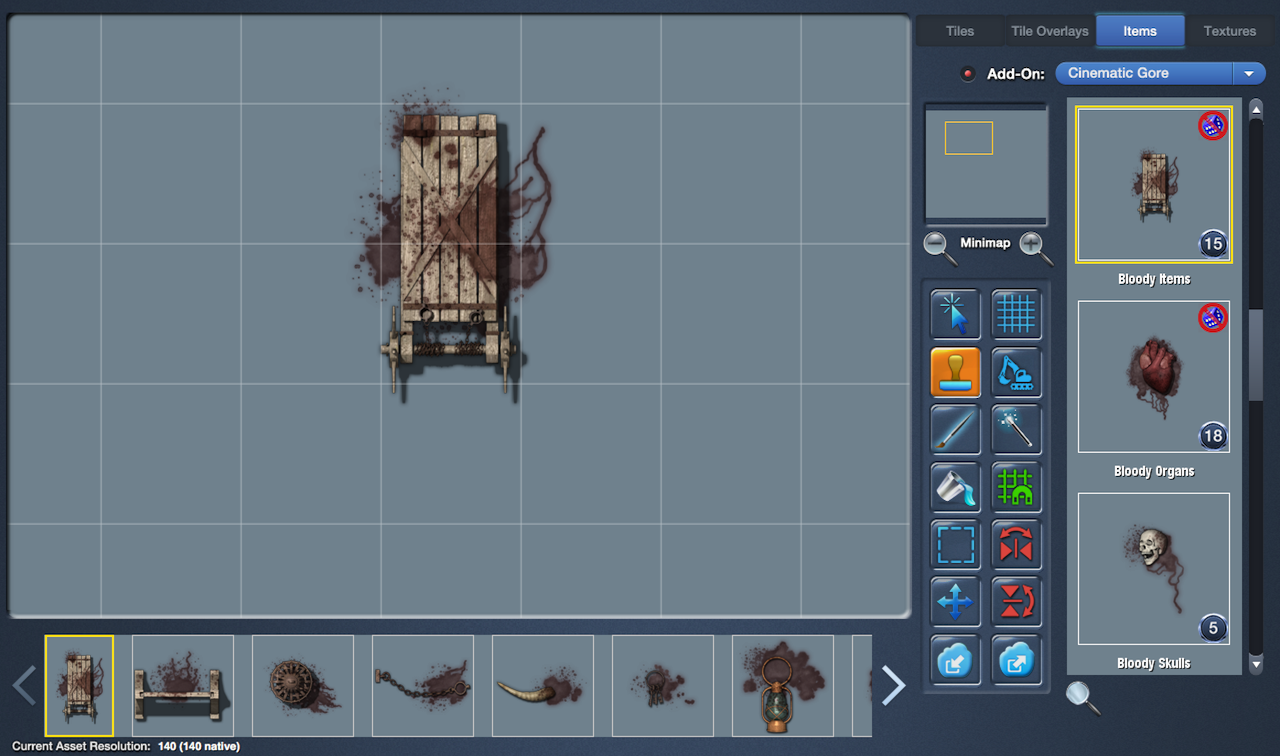
Task: Toggle the grid tool button
Action: coord(1016,315)
